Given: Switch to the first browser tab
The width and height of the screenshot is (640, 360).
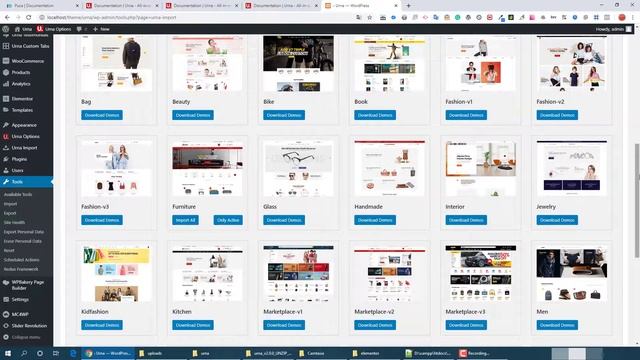Looking at the screenshot, I should [x=41, y=6].
